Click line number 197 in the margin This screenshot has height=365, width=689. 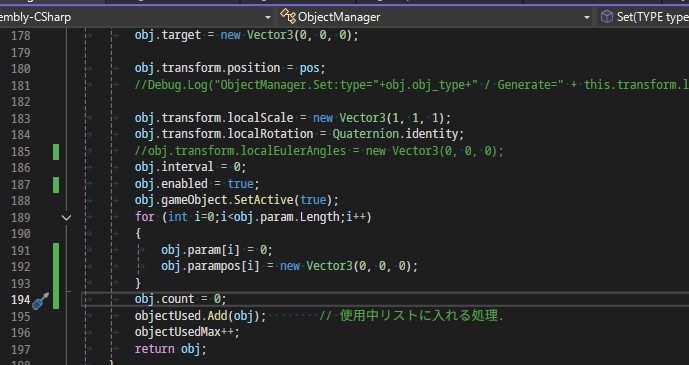pyautogui.click(x=21, y=350)
